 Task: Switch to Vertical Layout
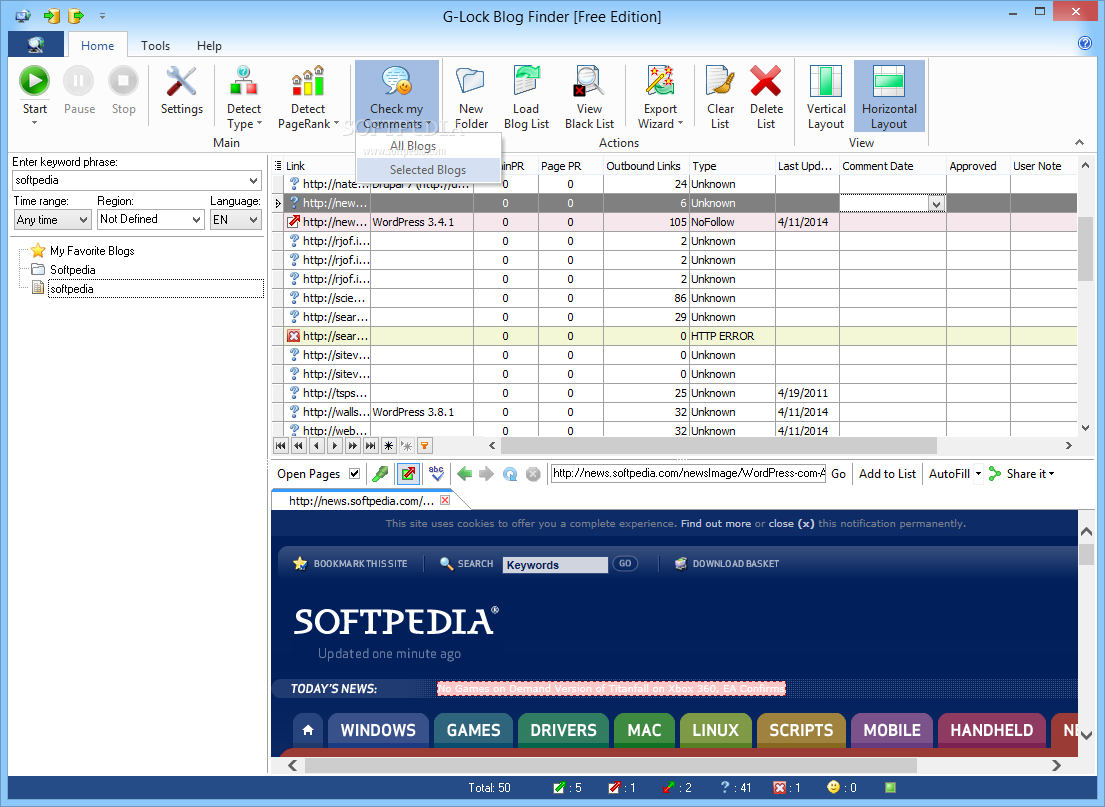click(x=826, y=96)
